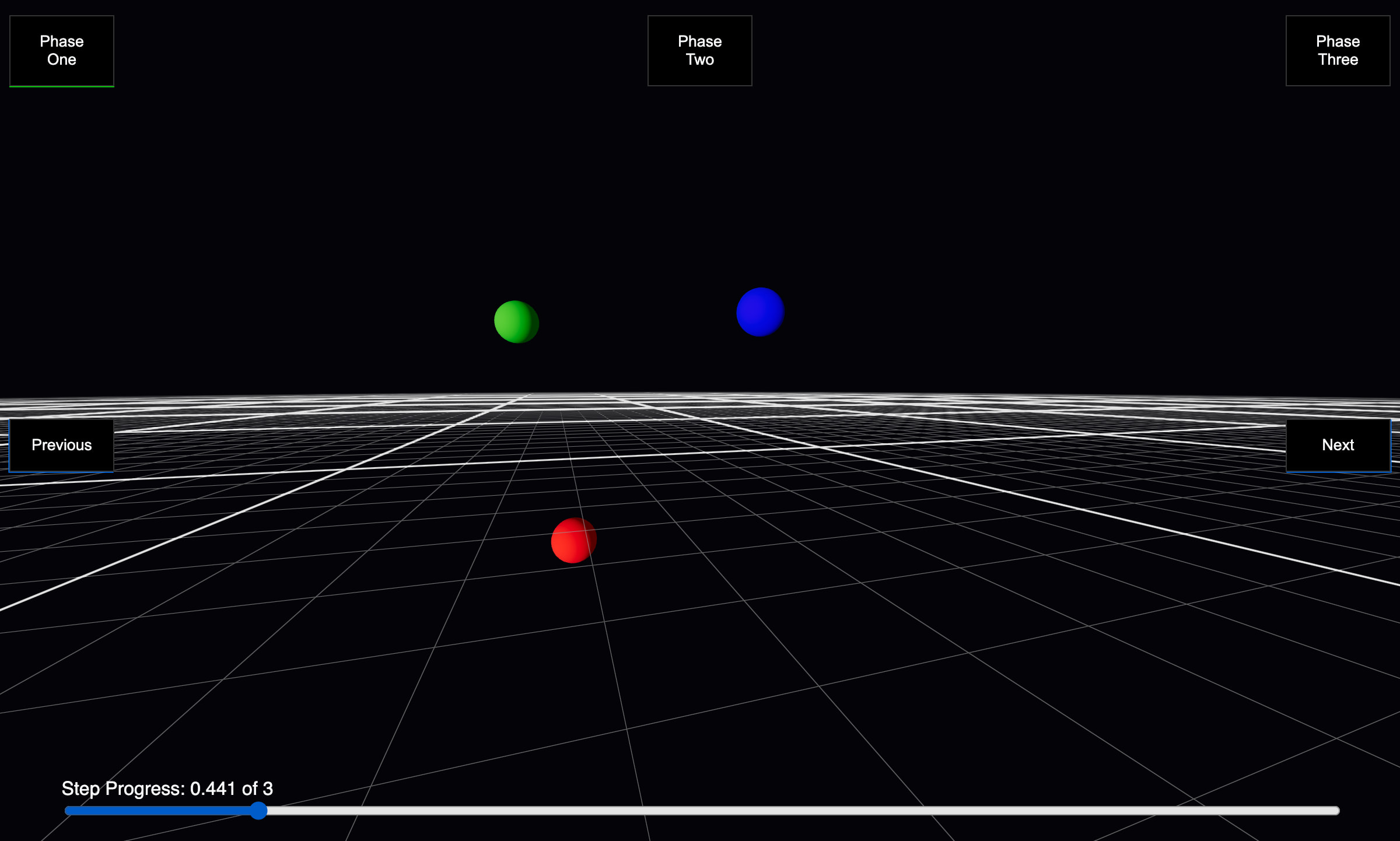The width and height of the screenshot is (1400, 841).
Task: Select the blue sphere
Action: 760,312
